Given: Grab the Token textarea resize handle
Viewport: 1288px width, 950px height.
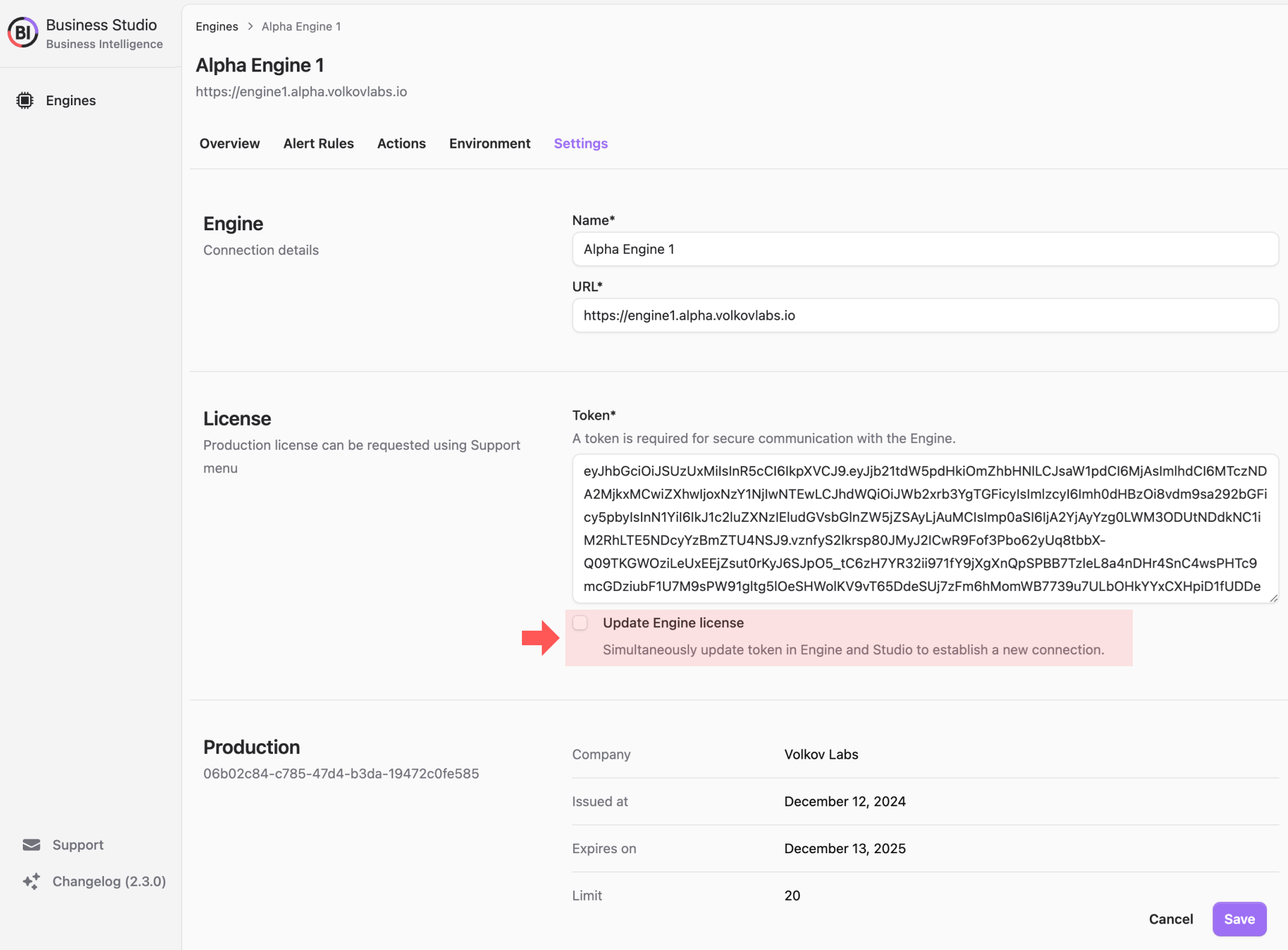Looking at the screenshot, I should (x=1273, y=598).
